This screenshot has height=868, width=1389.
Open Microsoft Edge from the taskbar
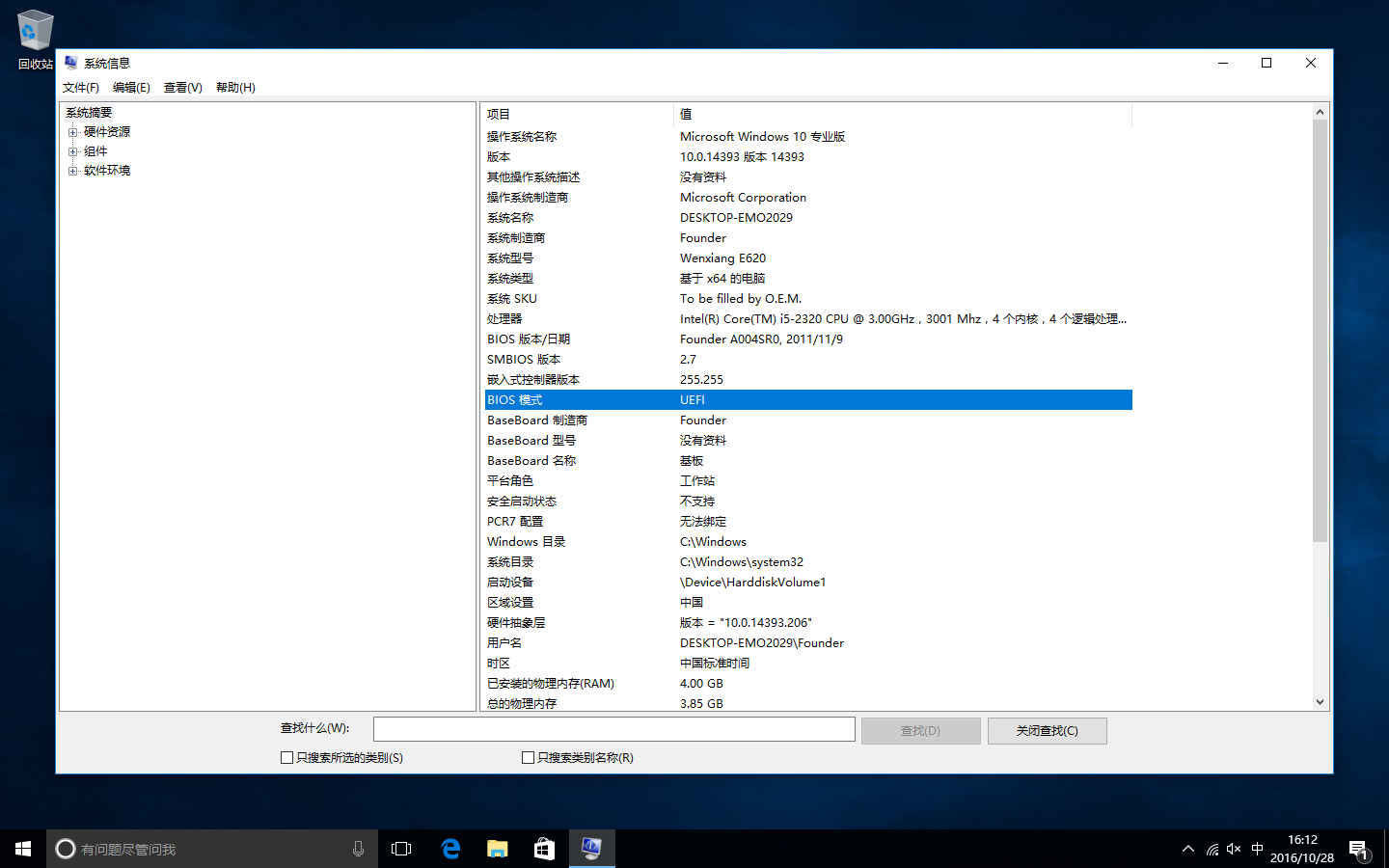click(x=449, y=848)
